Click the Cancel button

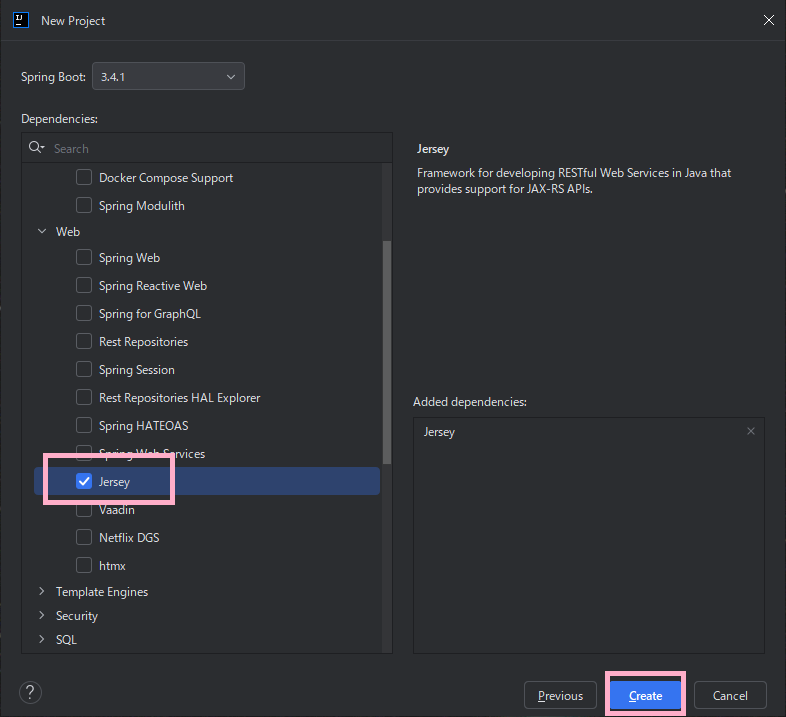click(730, 695)
